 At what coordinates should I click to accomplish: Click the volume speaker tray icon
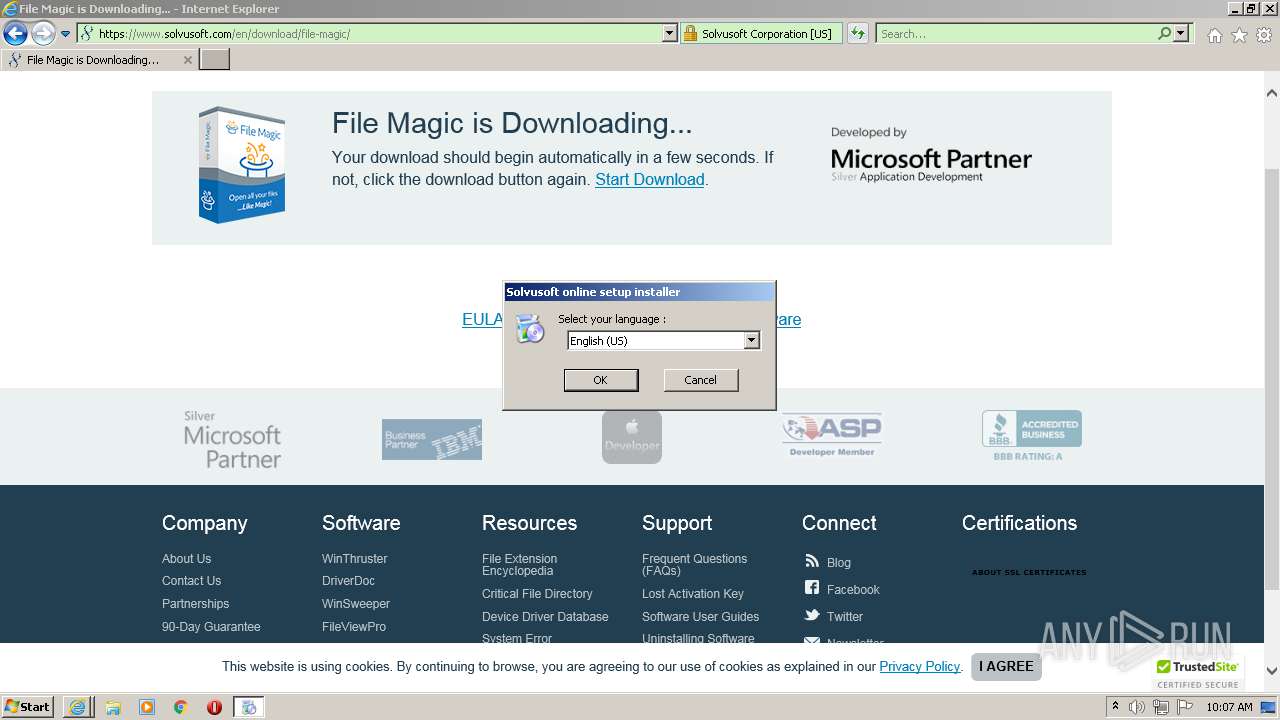coord(1137,707)
